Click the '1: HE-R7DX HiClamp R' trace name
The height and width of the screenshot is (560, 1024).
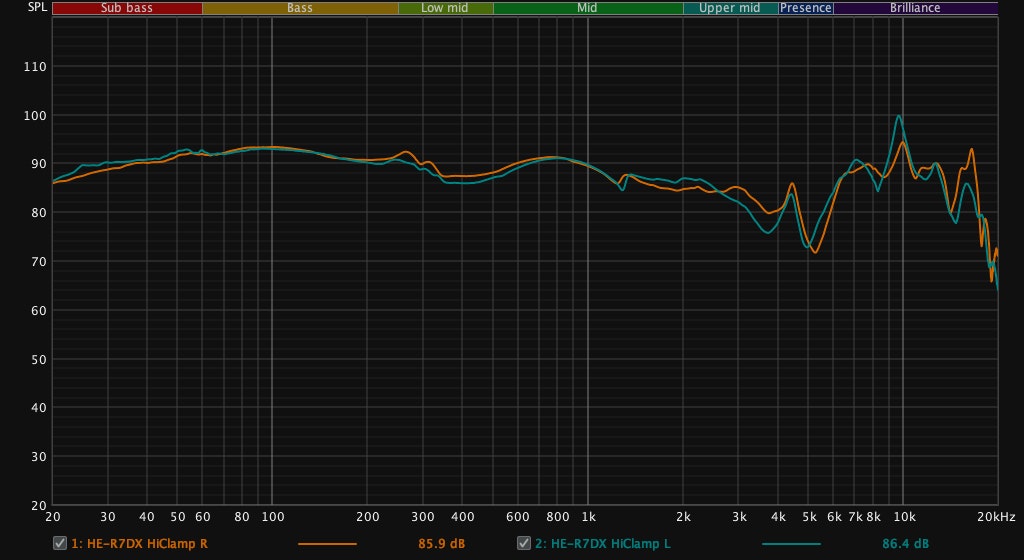point(139,544)
